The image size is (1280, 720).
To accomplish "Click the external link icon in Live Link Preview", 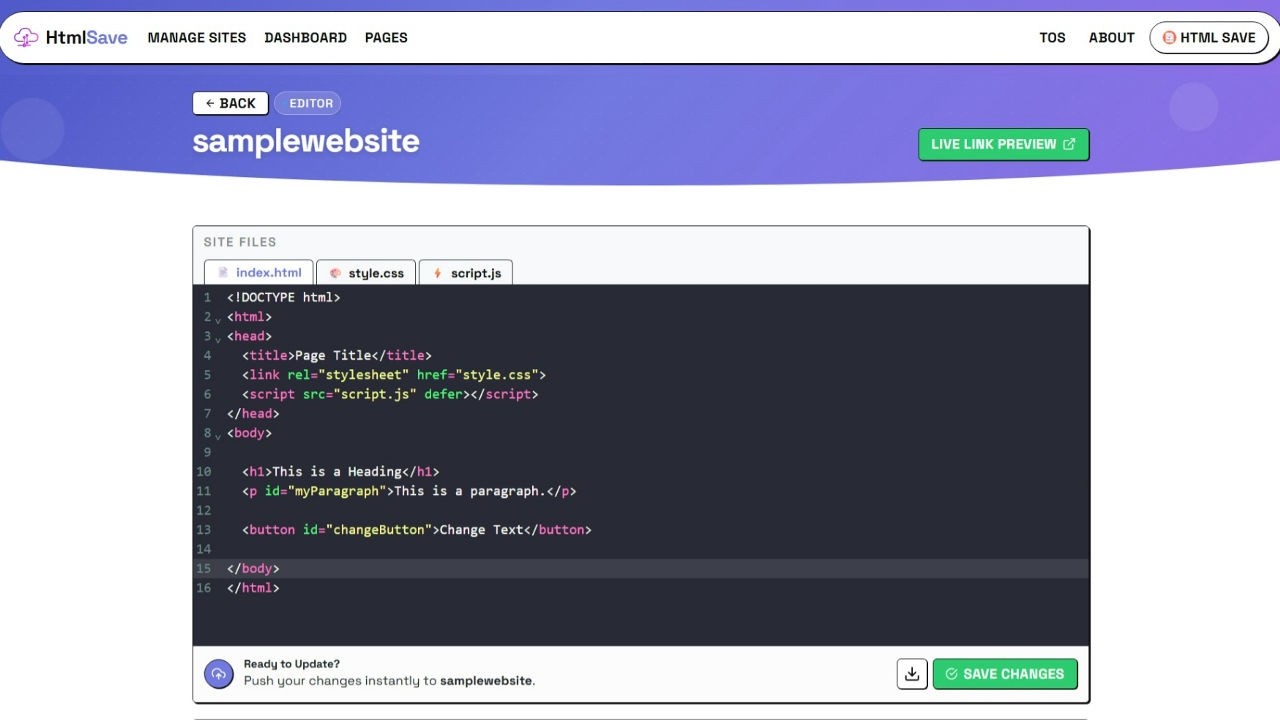I will [x=1069, y=144].
